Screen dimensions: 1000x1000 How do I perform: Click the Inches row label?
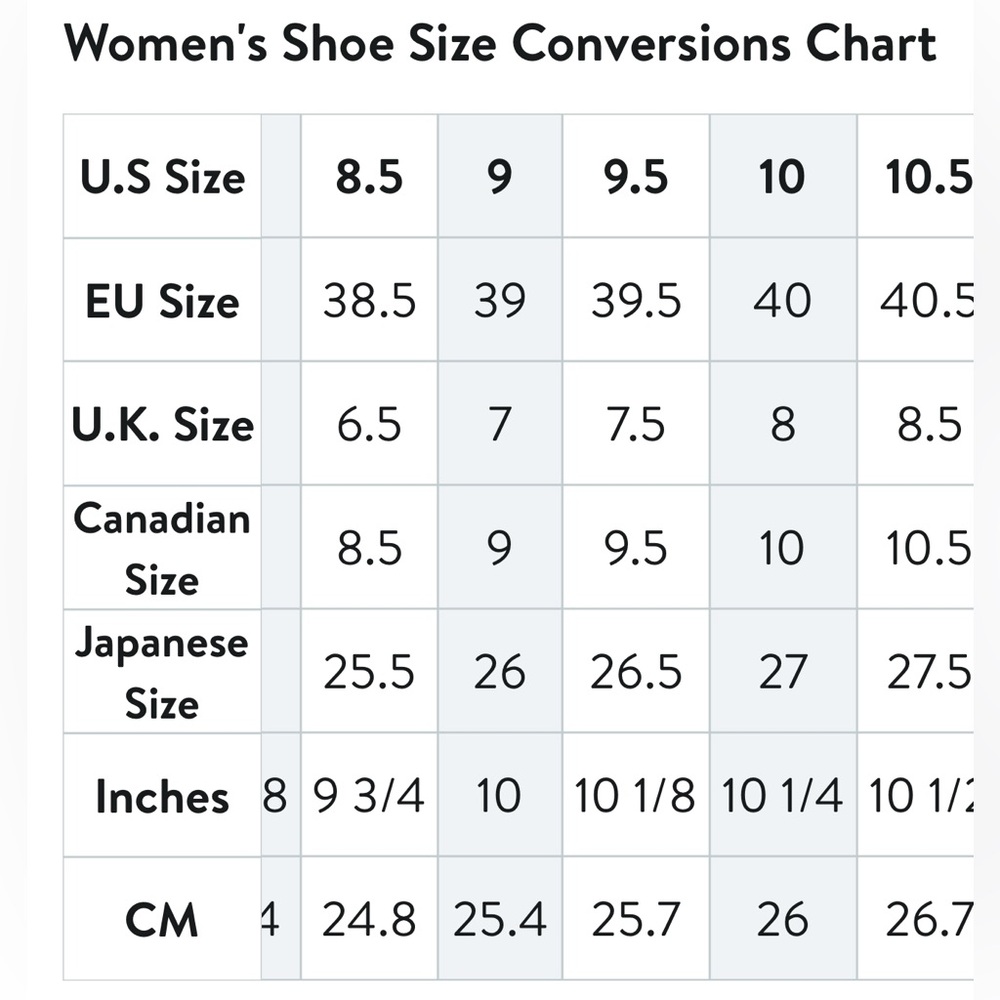coord(162,795)
